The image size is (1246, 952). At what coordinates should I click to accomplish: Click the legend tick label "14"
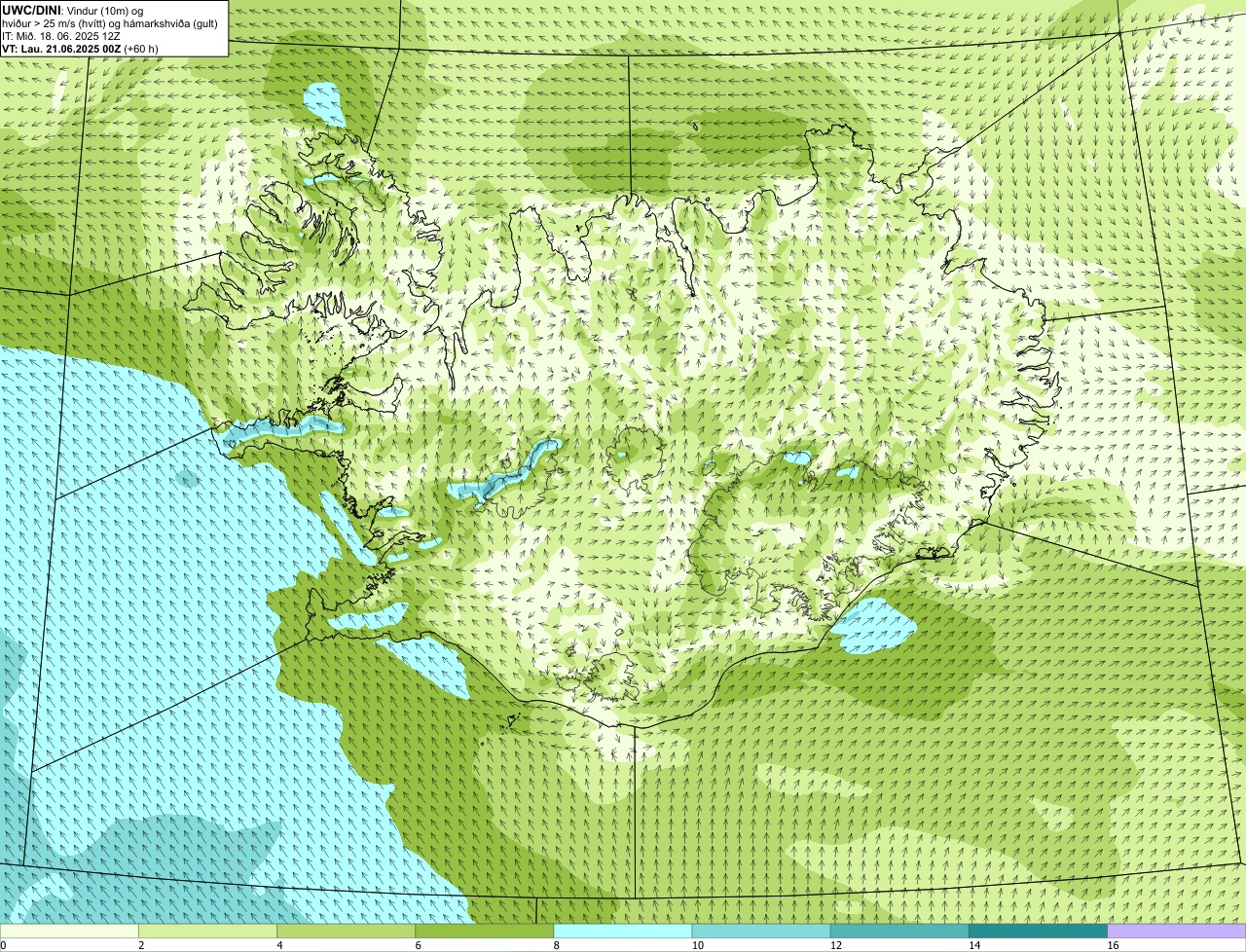[974, 945]
